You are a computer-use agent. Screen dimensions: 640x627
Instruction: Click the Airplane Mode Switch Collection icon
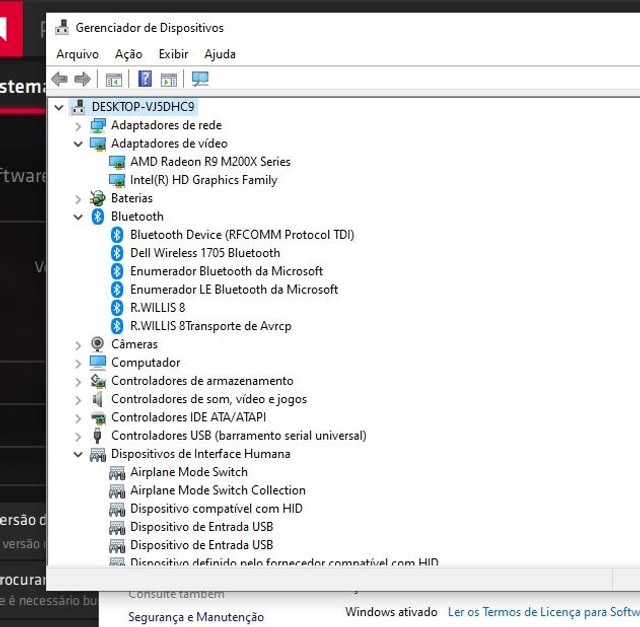point(117,491)
